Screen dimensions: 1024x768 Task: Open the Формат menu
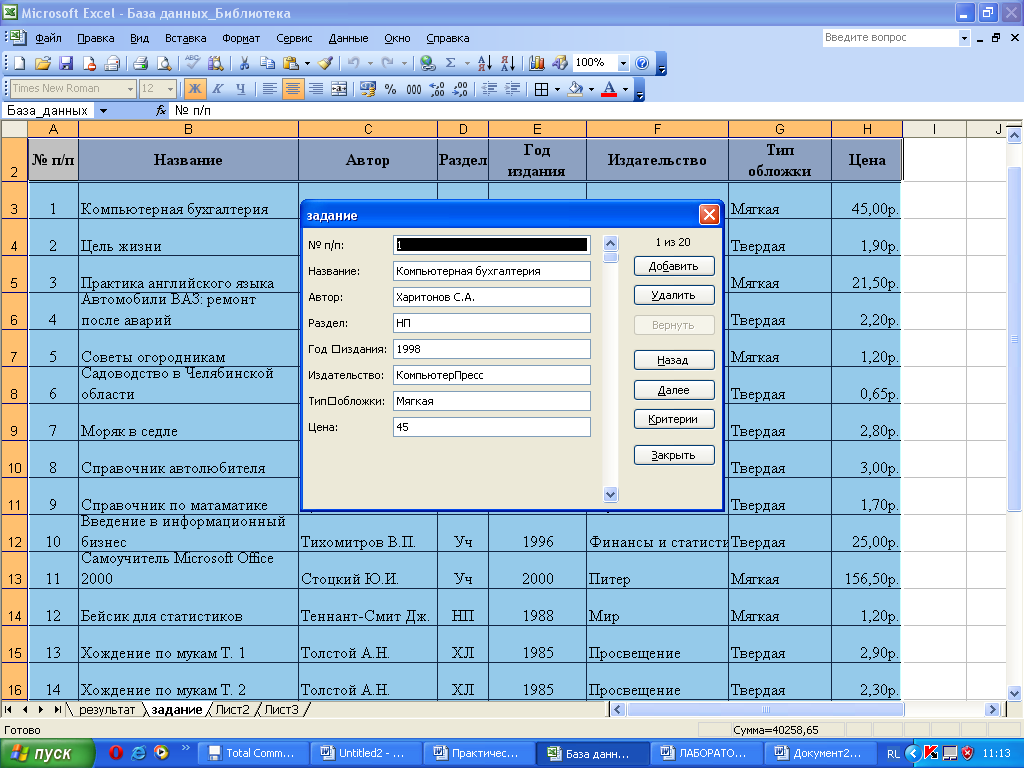click(x=241, y=38)
